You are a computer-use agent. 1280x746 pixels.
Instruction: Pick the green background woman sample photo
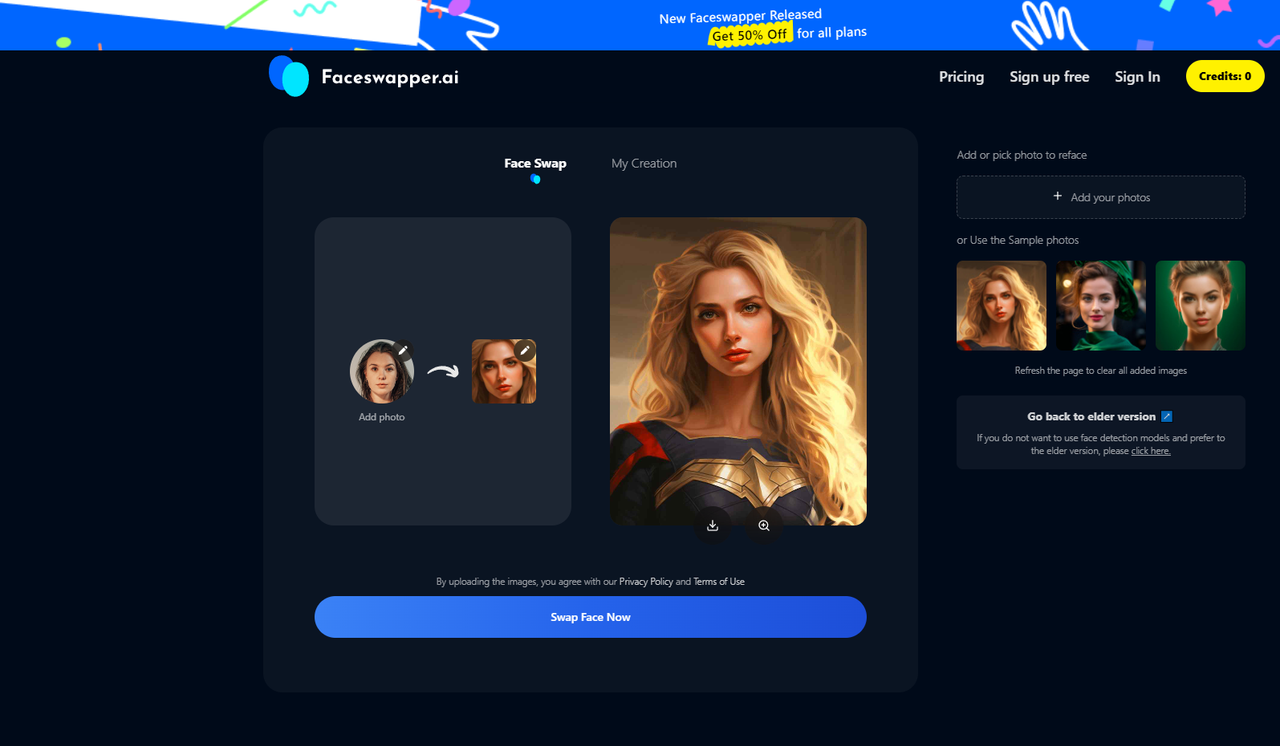click(1200, 306)
